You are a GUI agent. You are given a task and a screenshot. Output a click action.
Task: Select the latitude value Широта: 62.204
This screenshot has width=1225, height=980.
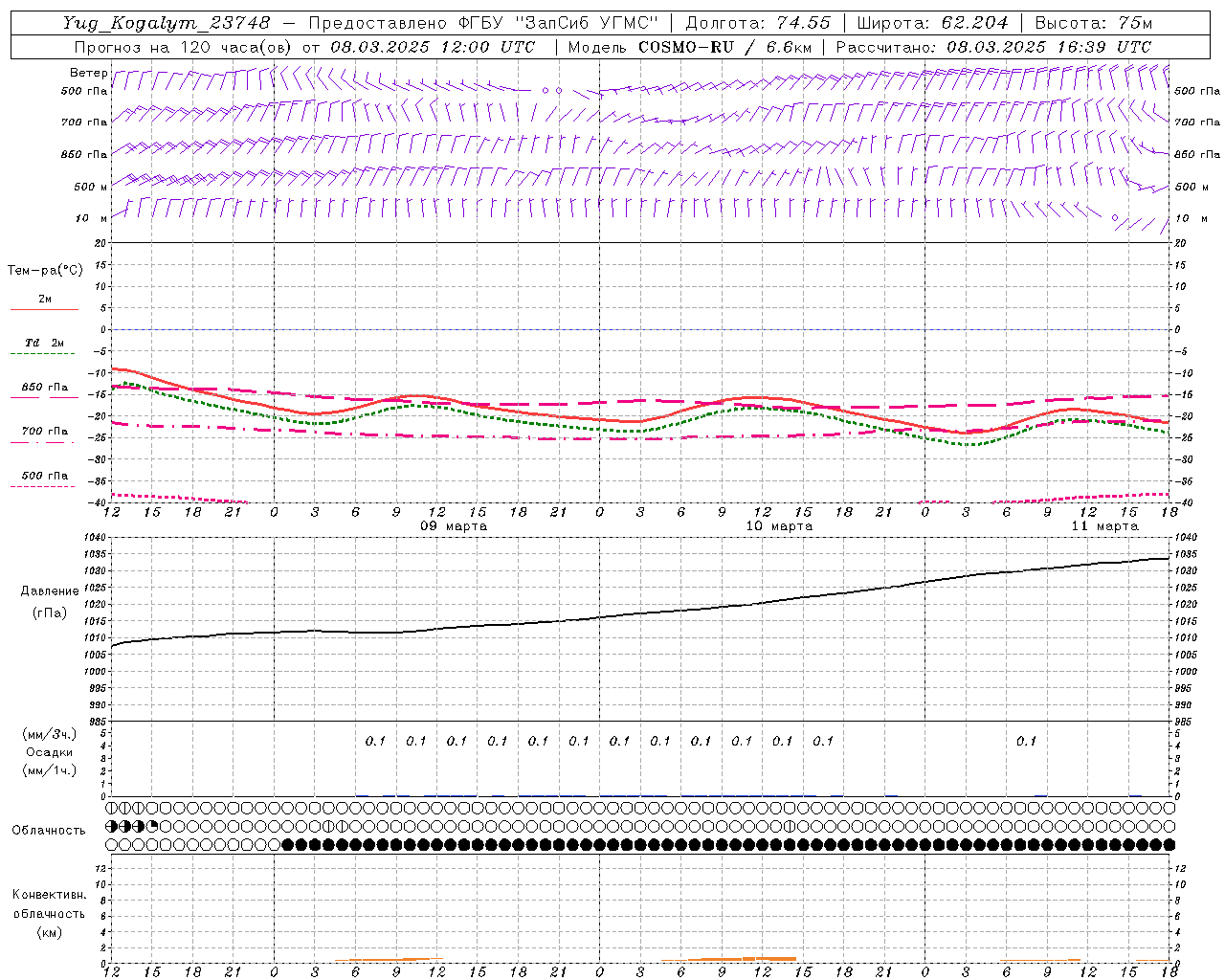coord(933,23)
